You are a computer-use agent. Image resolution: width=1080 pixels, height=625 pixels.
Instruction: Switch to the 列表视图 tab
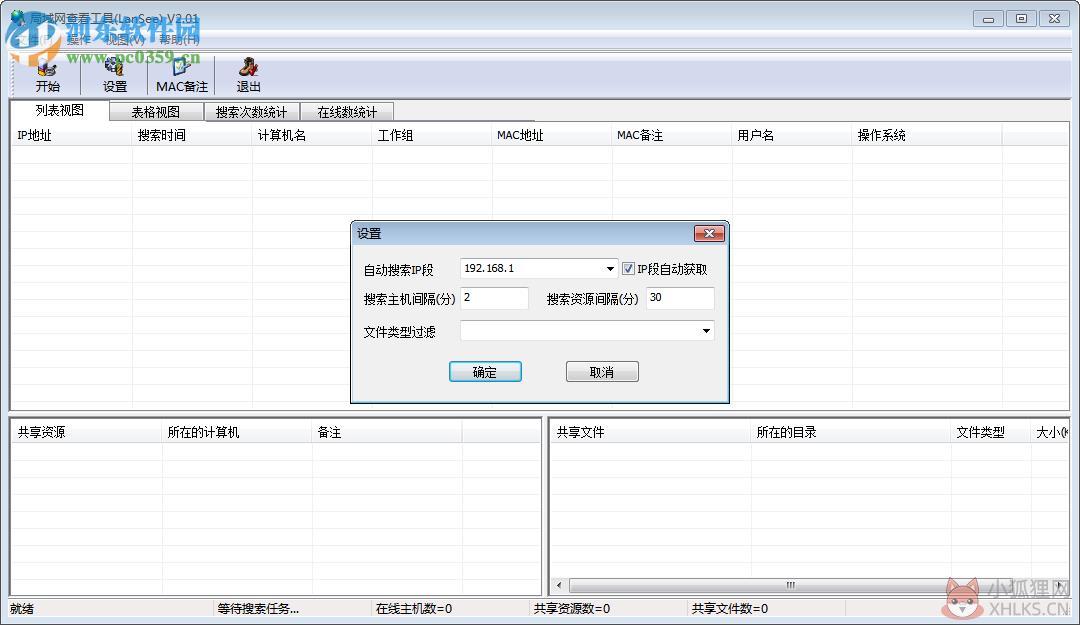pyautogui.click(x=60, y=110)
